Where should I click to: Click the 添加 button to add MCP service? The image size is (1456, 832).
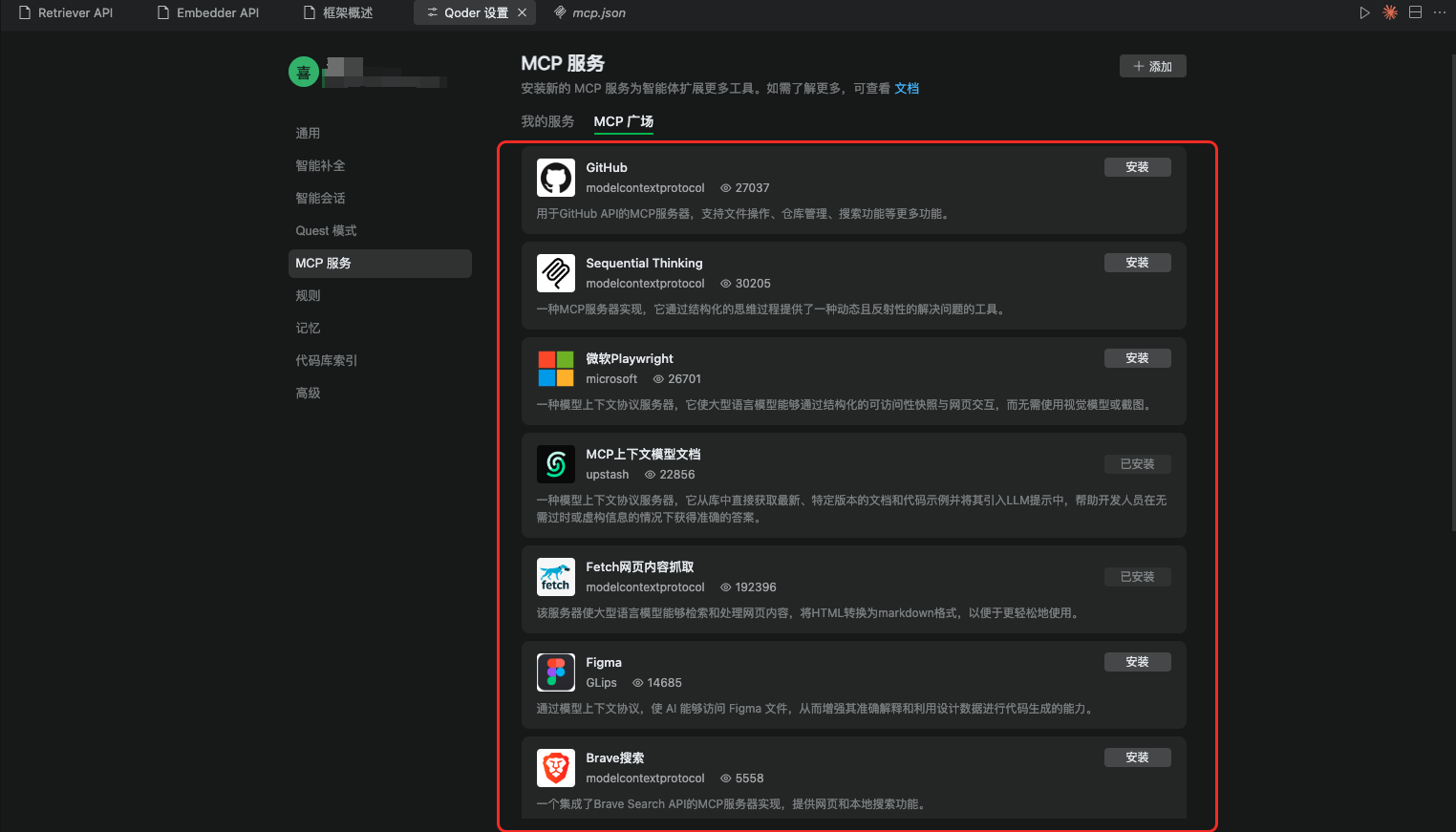[x=1152, y=66]
